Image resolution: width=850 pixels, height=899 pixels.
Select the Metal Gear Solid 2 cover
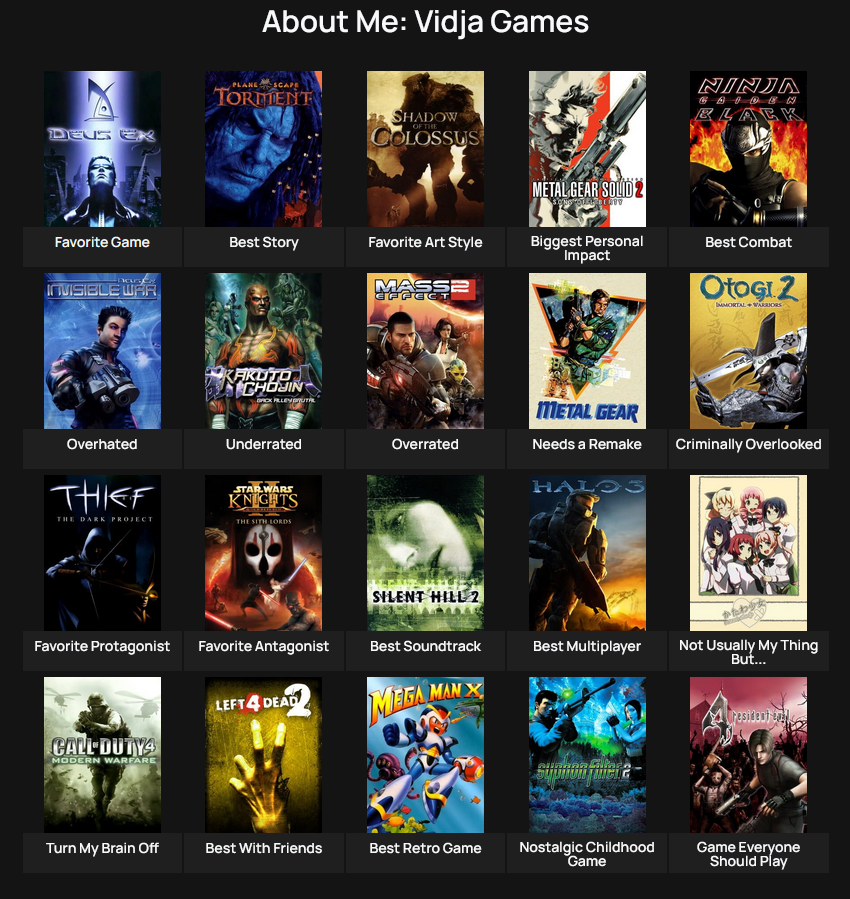pyautogui.click(x=587, y=148)
